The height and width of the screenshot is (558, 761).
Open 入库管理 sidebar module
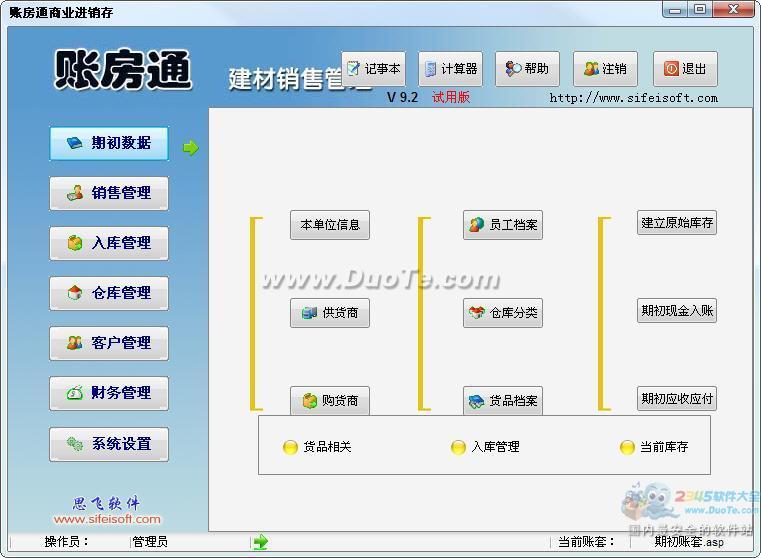(109, 243)
